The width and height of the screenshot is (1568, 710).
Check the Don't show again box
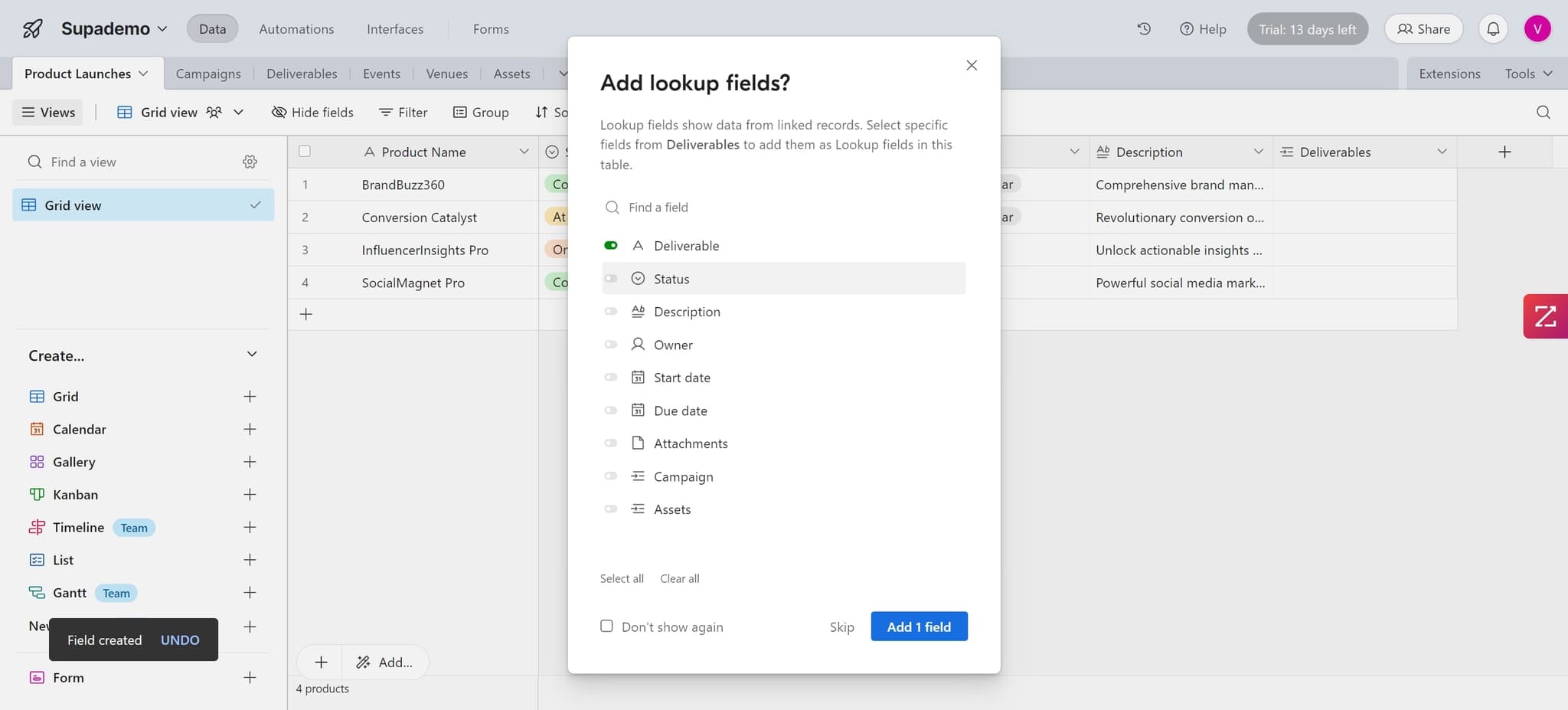click(607, 627)
